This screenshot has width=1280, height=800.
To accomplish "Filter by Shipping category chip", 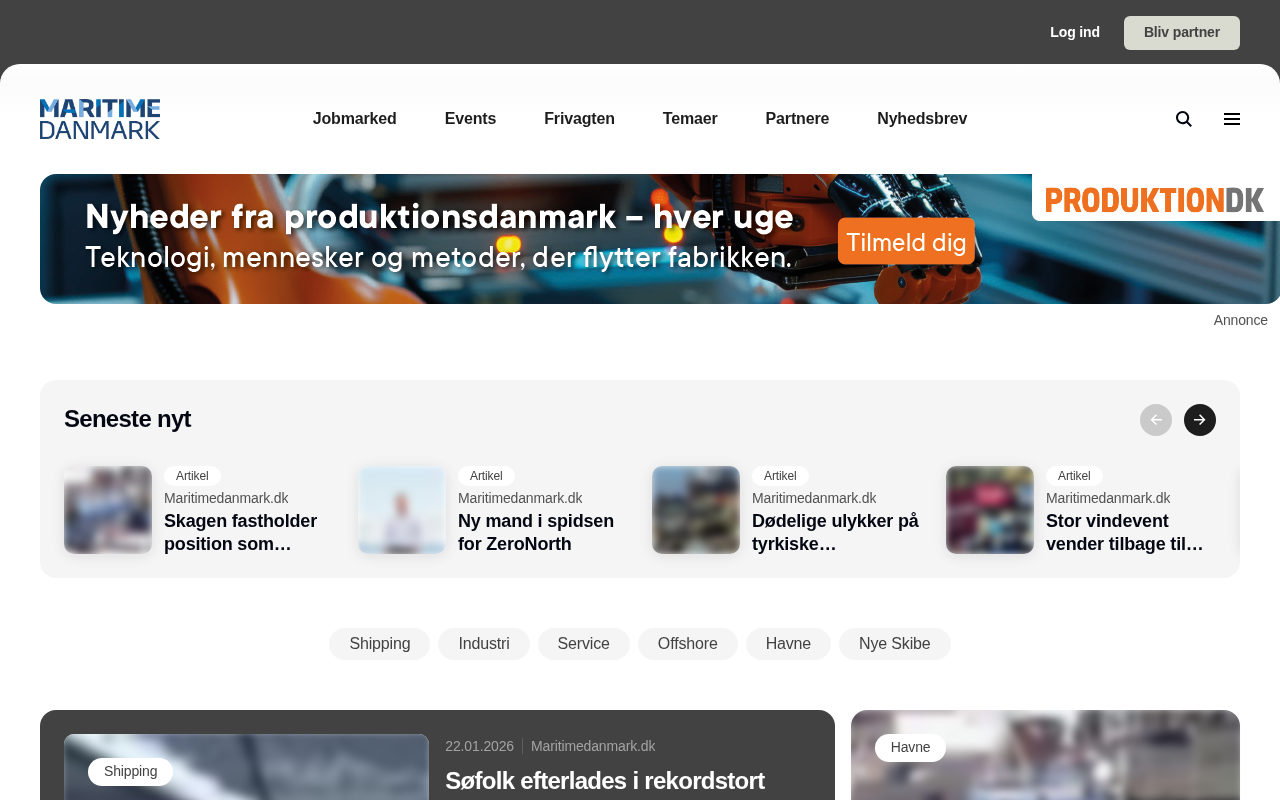I will tap(380, 644).
